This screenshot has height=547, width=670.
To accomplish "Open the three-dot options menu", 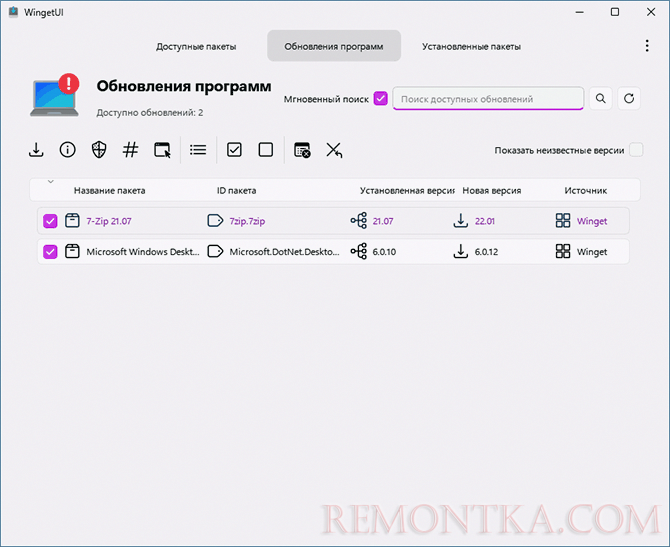I will click(x=647, y=46).
